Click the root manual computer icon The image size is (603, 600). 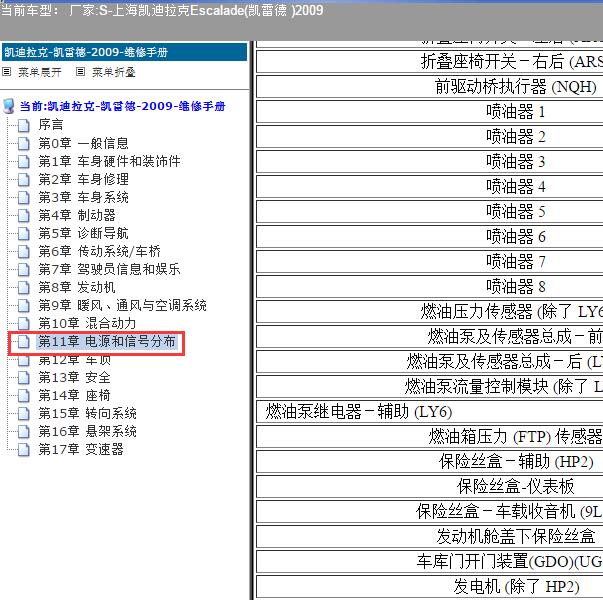coord(9,106)
